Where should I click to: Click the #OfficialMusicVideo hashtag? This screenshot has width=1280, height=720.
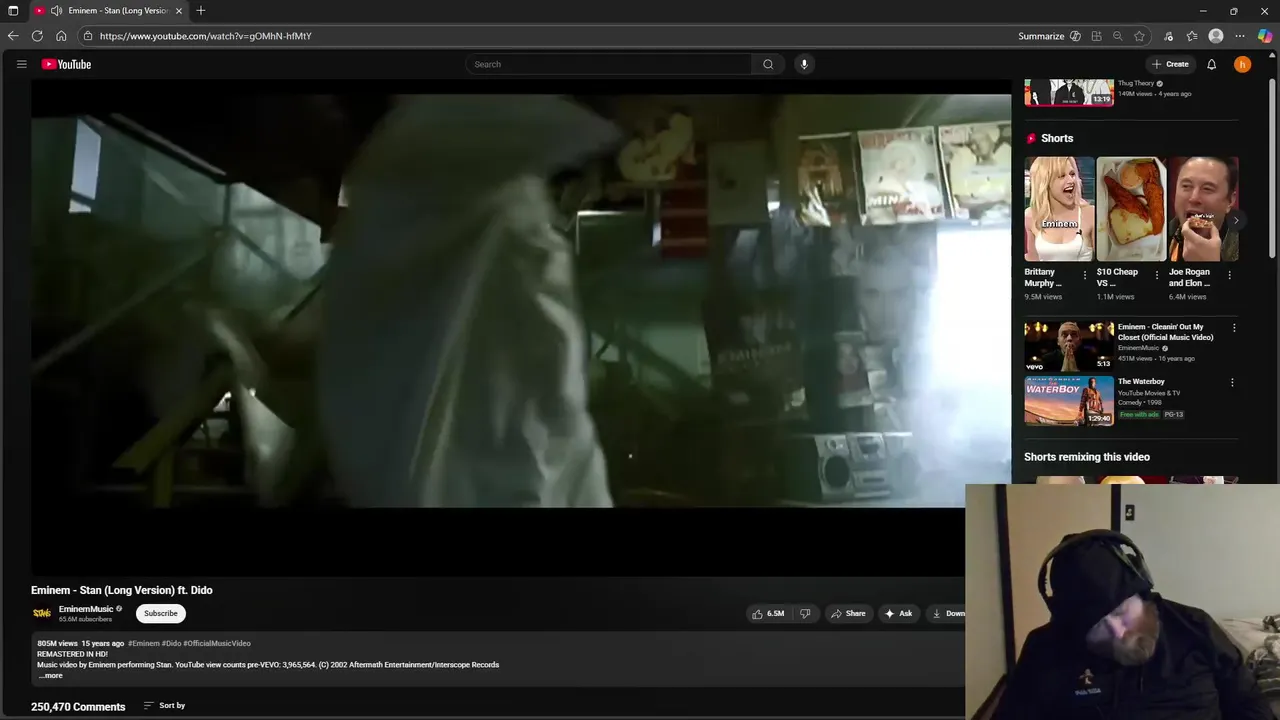pyautogui.click(x=217, y=643)
